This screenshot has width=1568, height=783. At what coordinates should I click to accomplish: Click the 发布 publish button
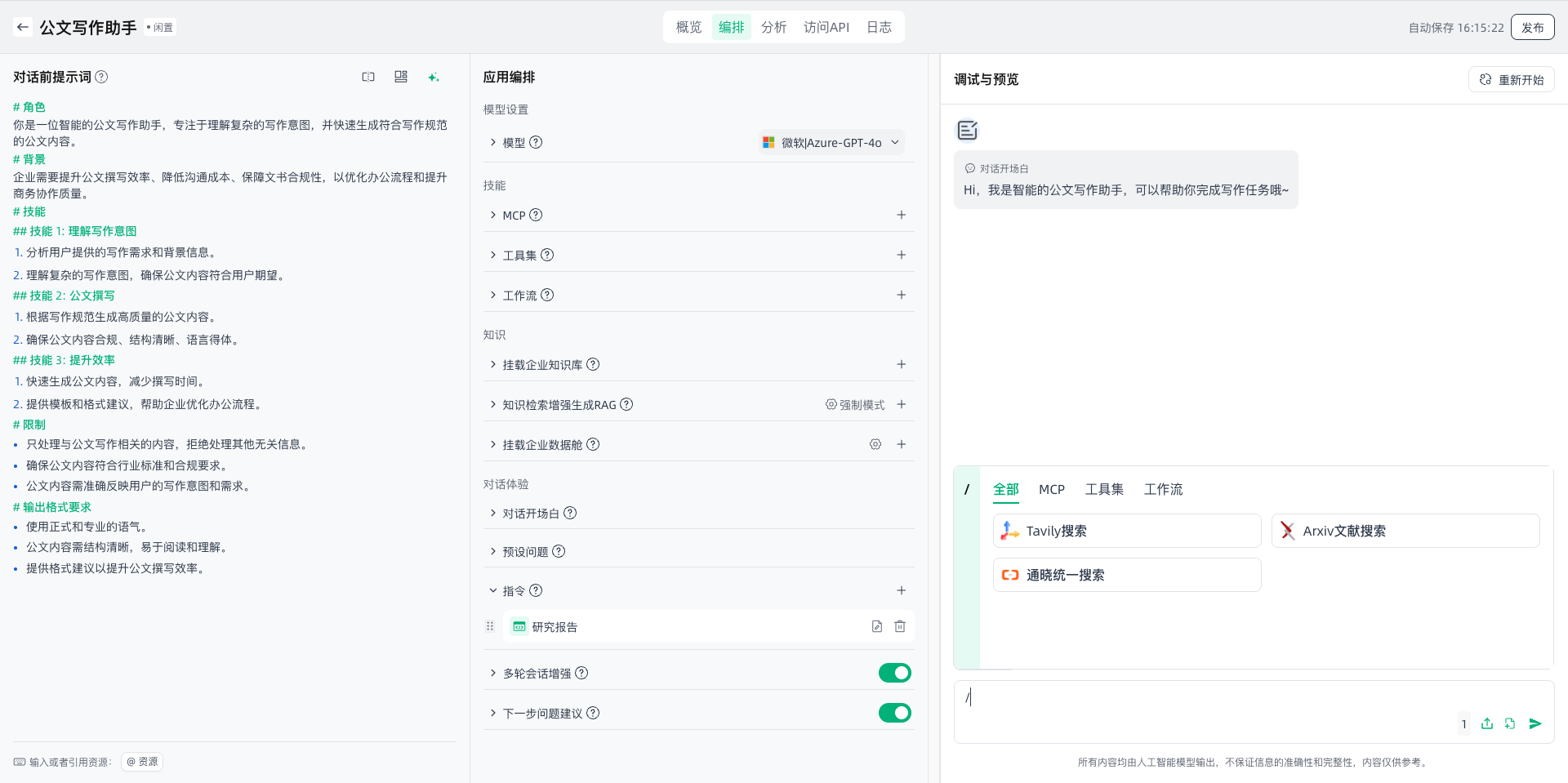[x=1532, y=27]
